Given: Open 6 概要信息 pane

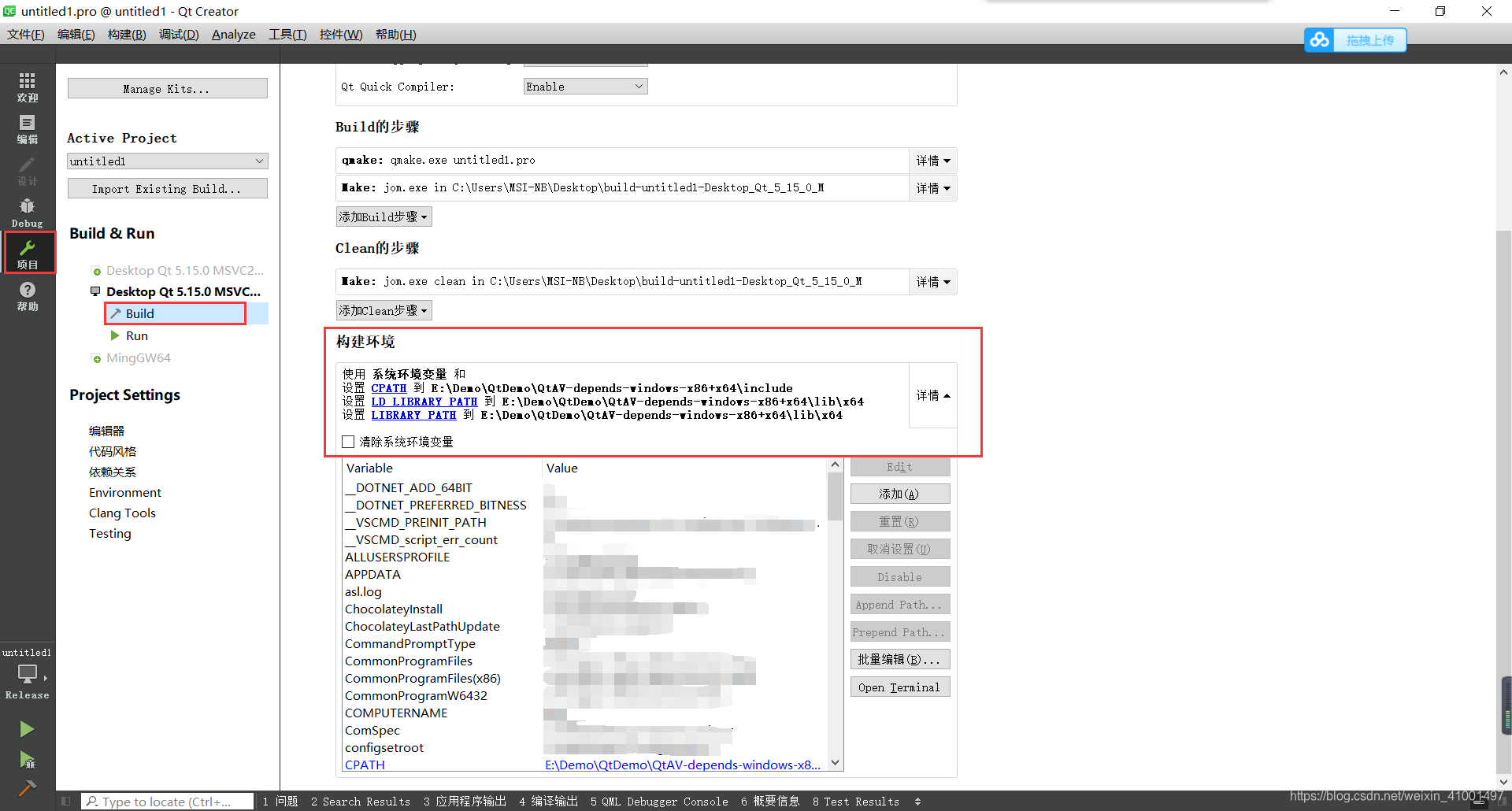Looking at the screenshot, I should (770, 802).
